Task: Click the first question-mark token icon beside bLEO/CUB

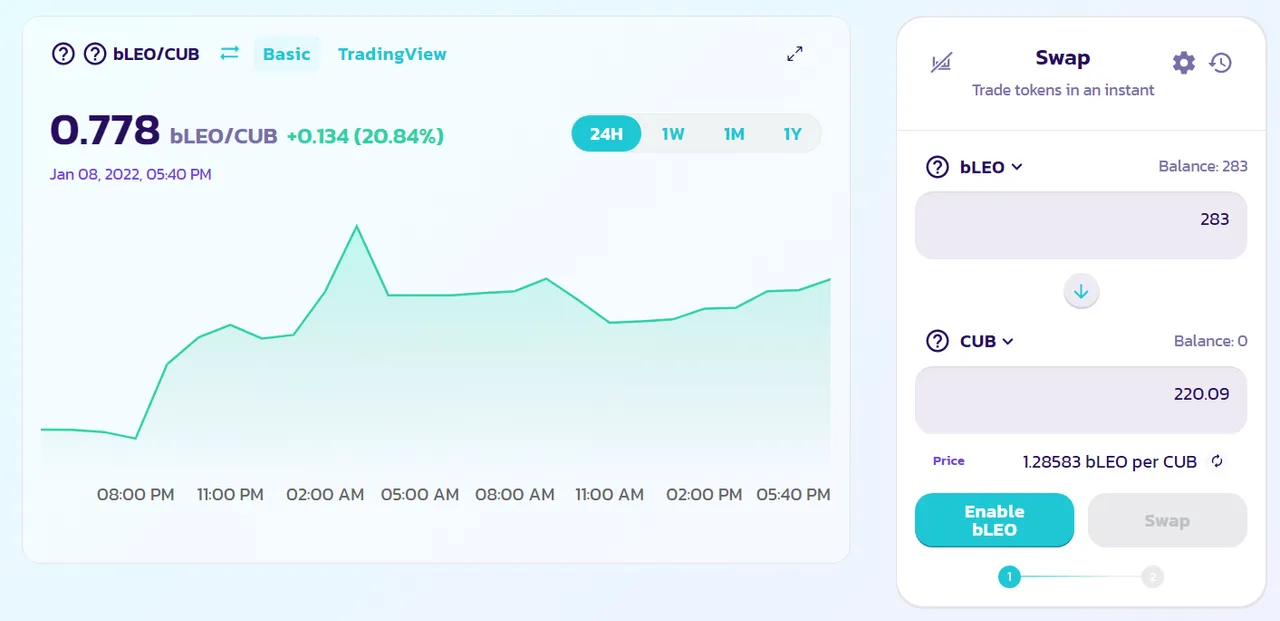Action: [x=63, y=54]
